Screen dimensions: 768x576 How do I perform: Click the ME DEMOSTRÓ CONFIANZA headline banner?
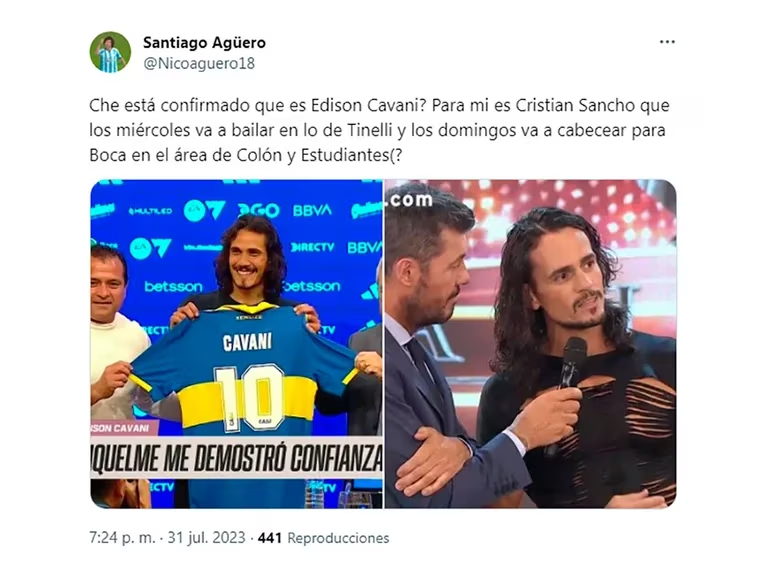coord(237,458)
